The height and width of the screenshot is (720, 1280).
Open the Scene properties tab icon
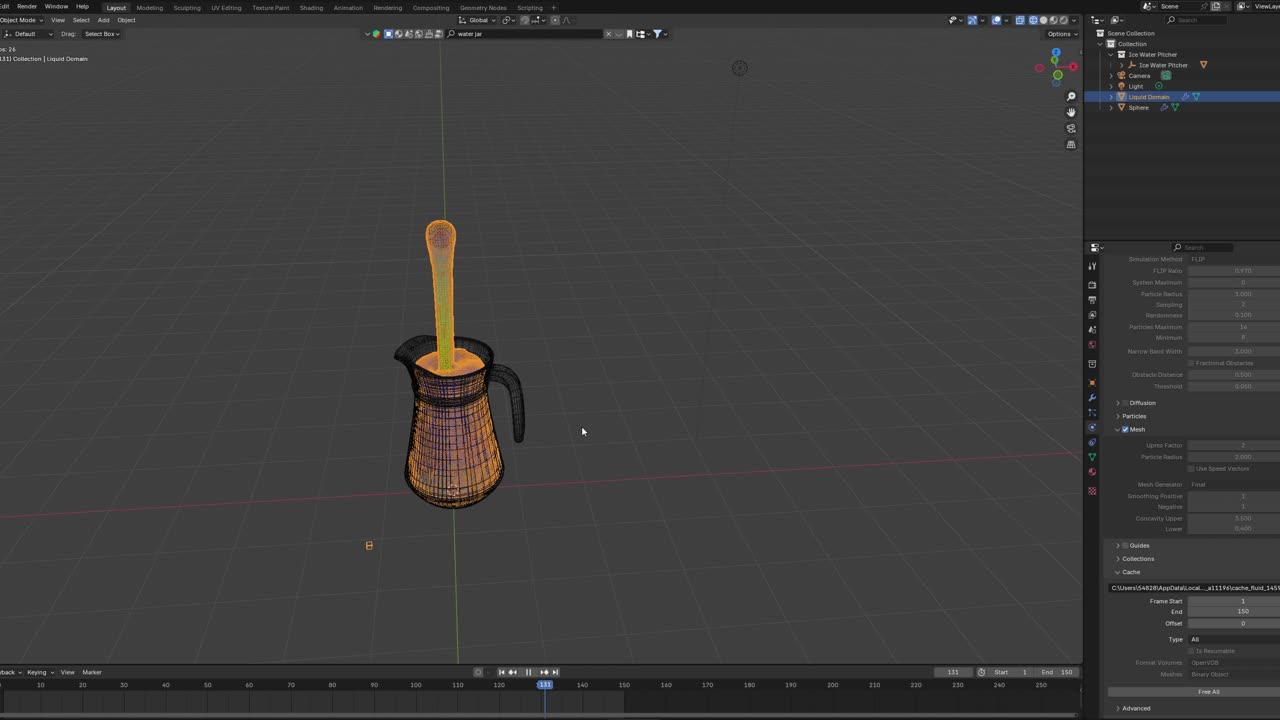point(1092,329)
